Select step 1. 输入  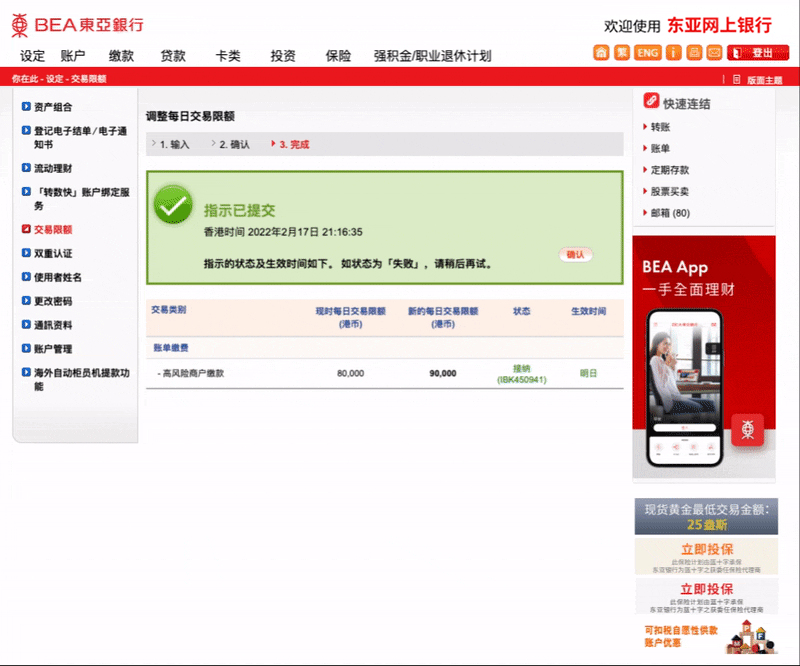tap(174, 144)
